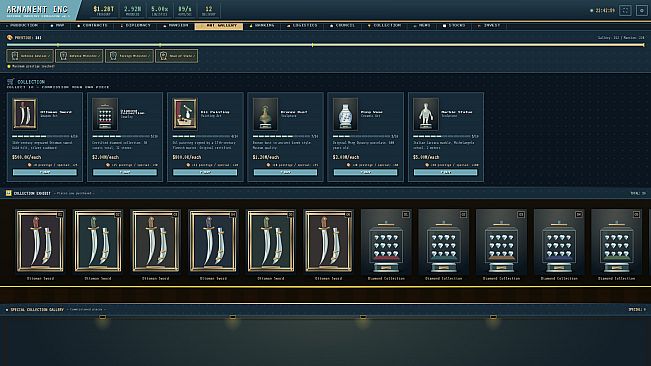Viewport: 651px width, 366px height.
Task: Click the Defense Minister rank badge
Action: click(x=79, y=56)
